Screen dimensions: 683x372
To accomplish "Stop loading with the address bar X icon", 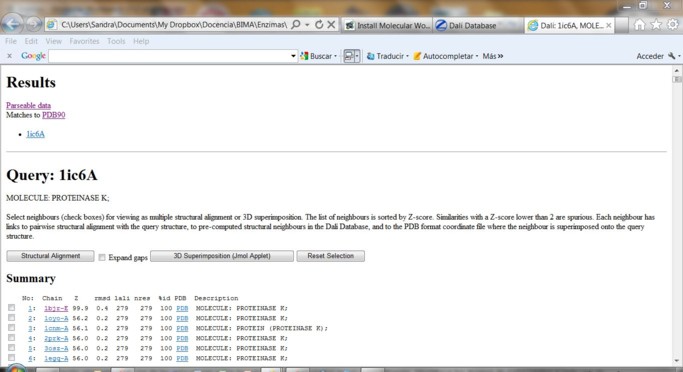I will point(331,25).
